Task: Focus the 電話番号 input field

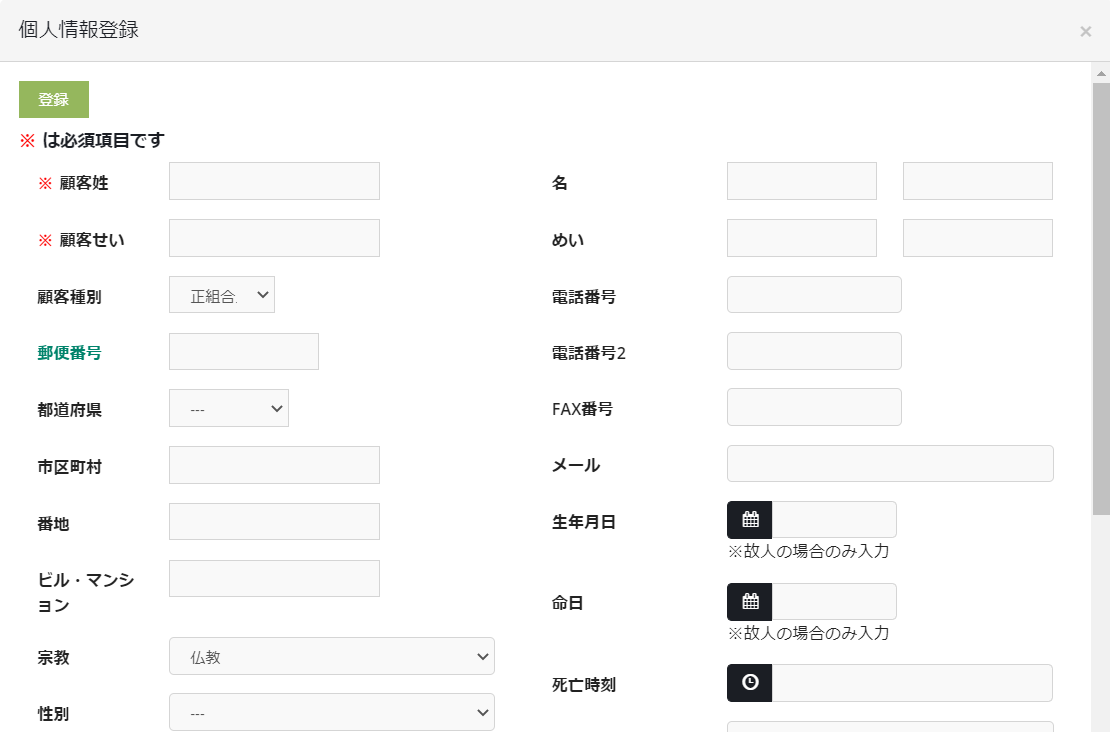Action: [813, 295]
